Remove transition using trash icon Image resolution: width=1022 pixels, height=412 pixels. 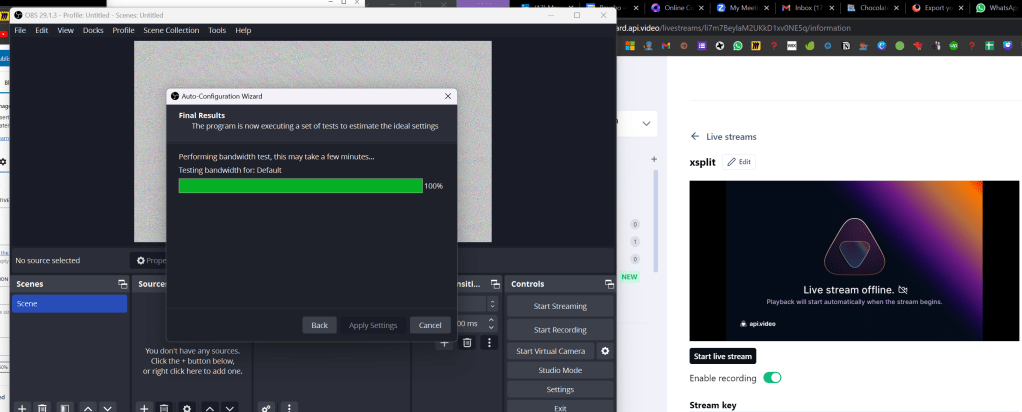pos(467,342)
